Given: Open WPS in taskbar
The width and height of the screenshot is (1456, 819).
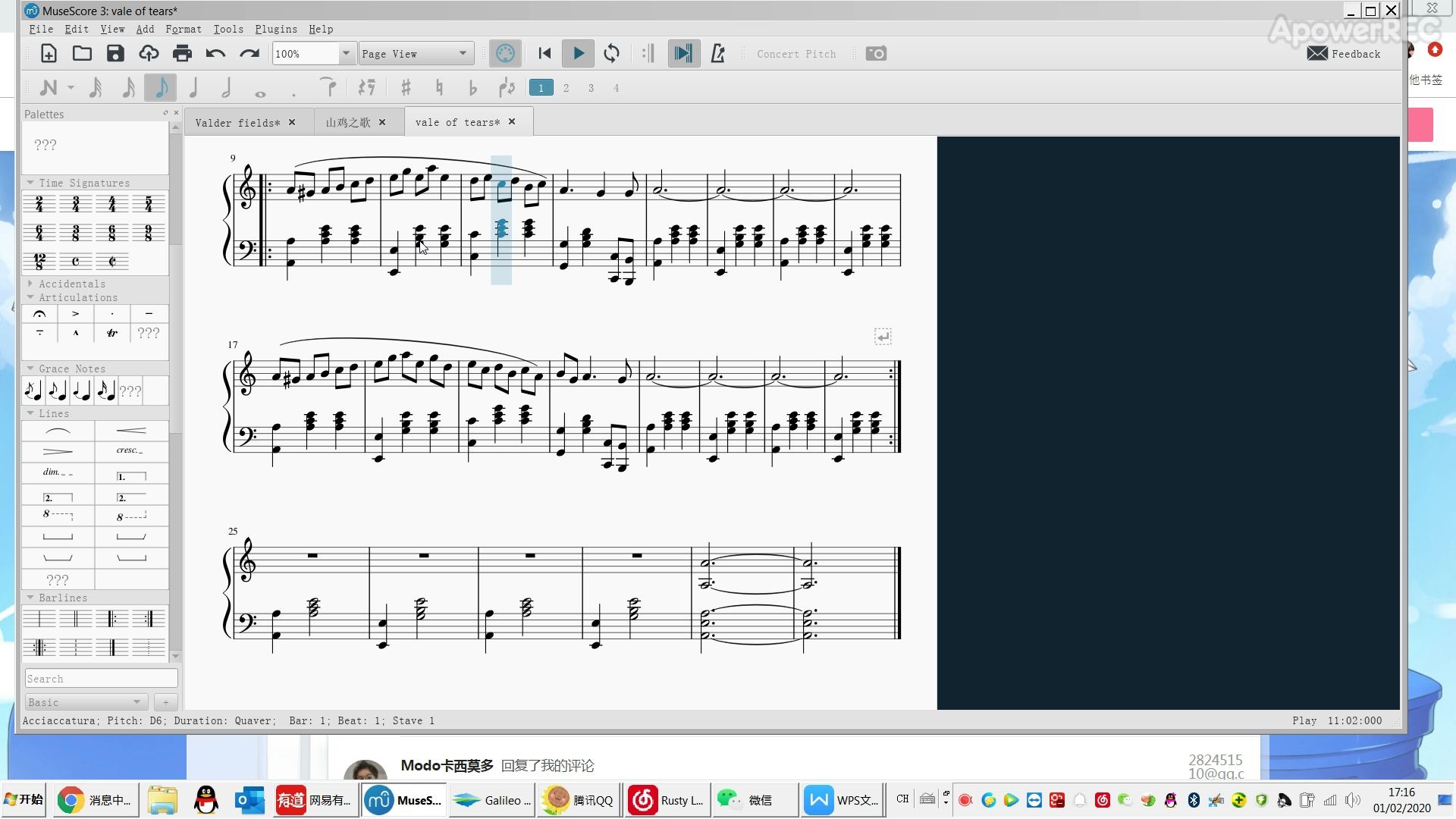Looking at the screenshot, I should coord(843,800).
